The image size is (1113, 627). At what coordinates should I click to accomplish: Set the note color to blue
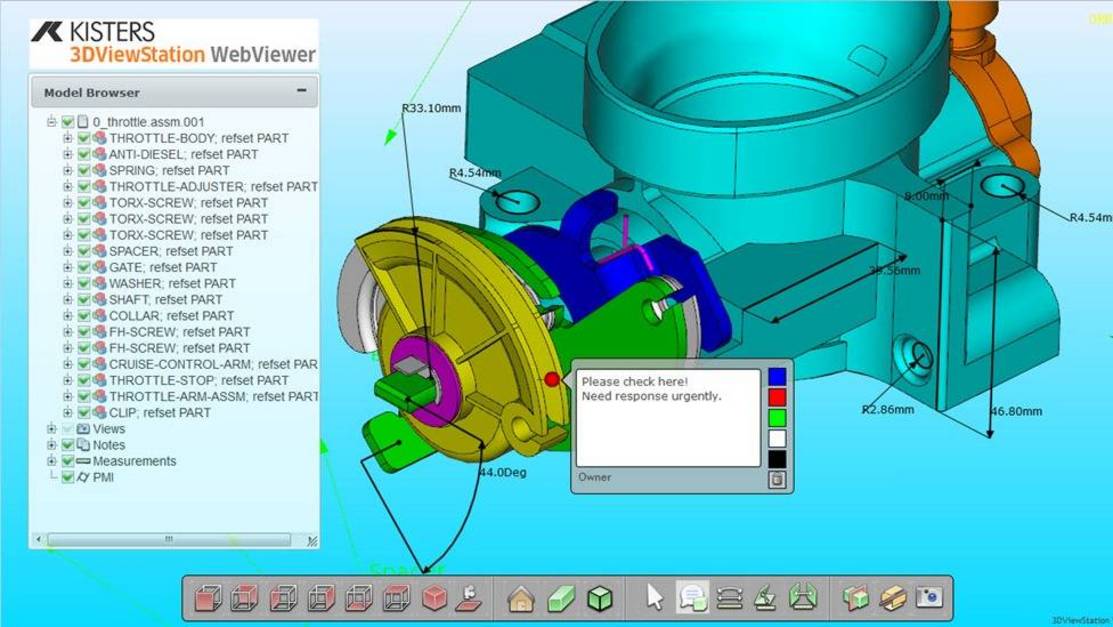pyautogui.click(x=777, y=376)
